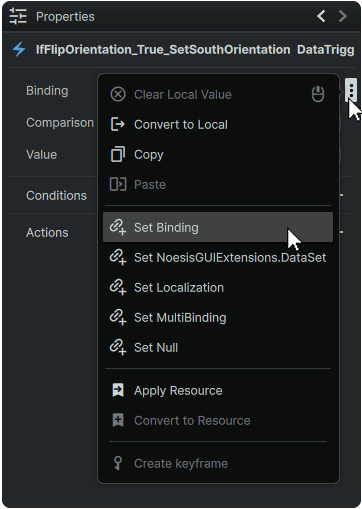Choose Set Null menu entry
This screenshot has height=509, width=362.
(x=218, y=347)
